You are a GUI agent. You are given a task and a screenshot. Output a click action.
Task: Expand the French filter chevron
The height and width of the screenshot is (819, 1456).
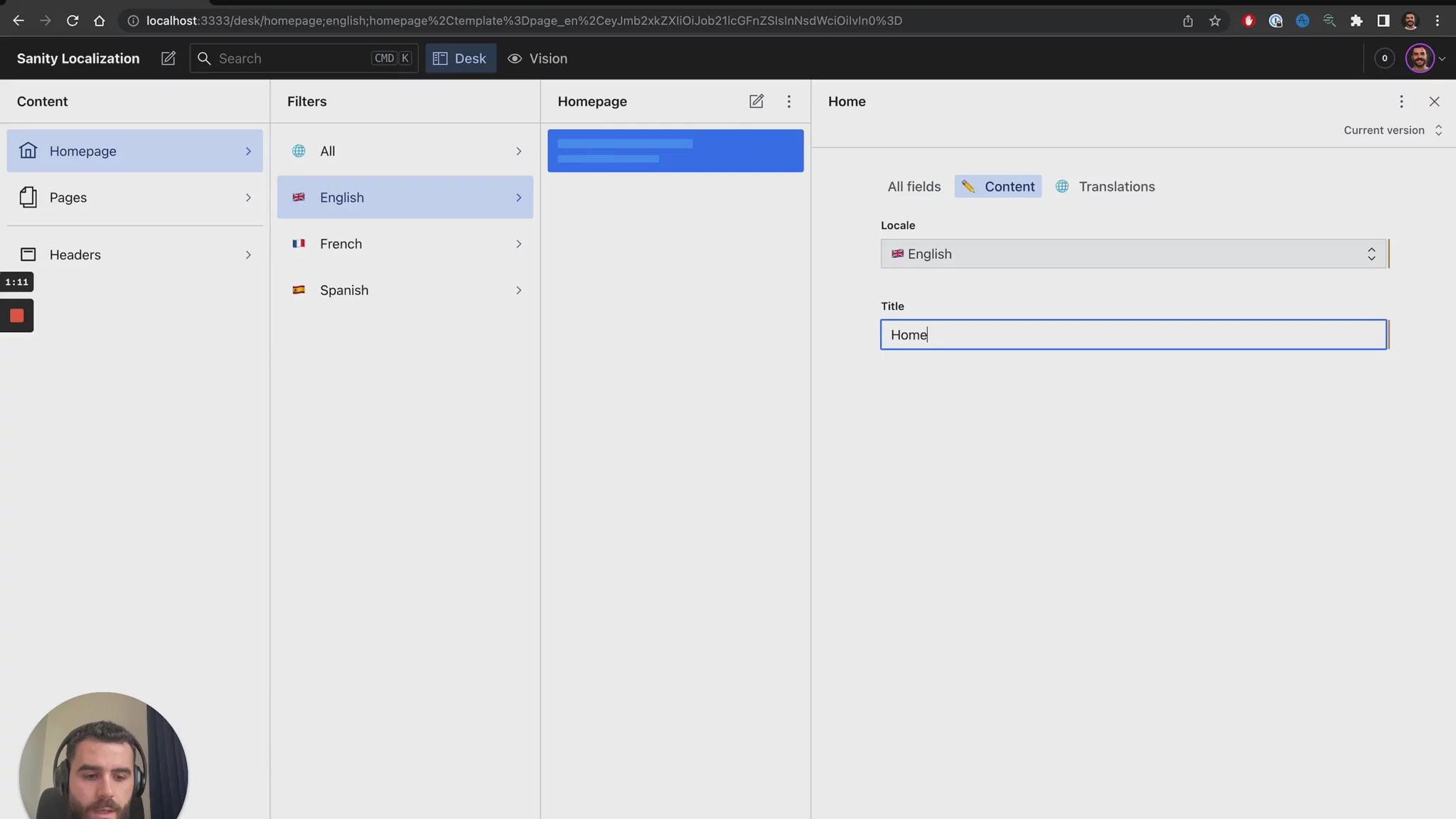(518, 244)
